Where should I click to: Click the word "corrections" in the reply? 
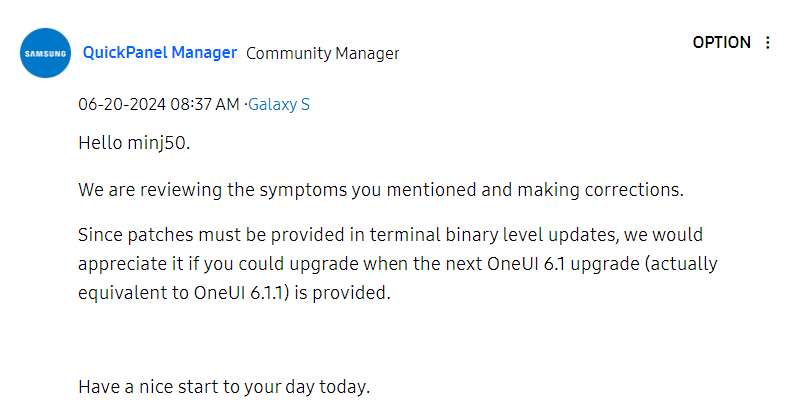click(x=636, y=189)
